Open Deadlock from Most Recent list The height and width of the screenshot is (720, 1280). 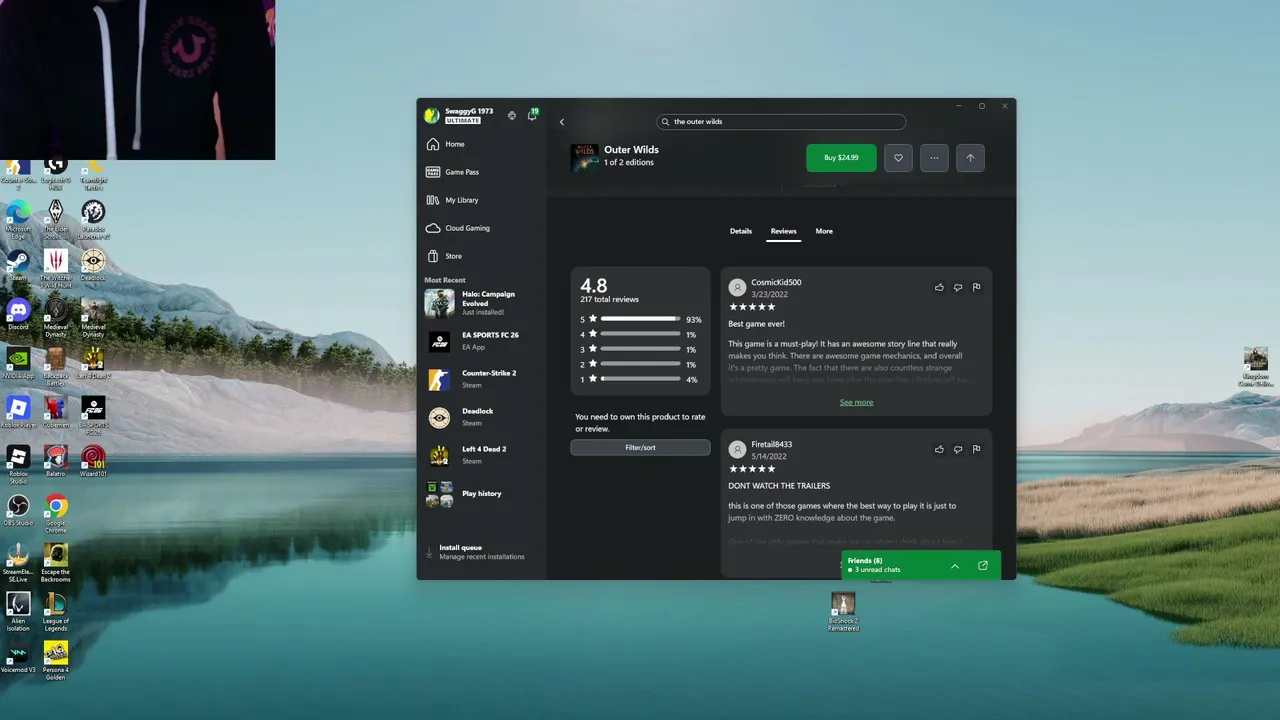[482, 417]
